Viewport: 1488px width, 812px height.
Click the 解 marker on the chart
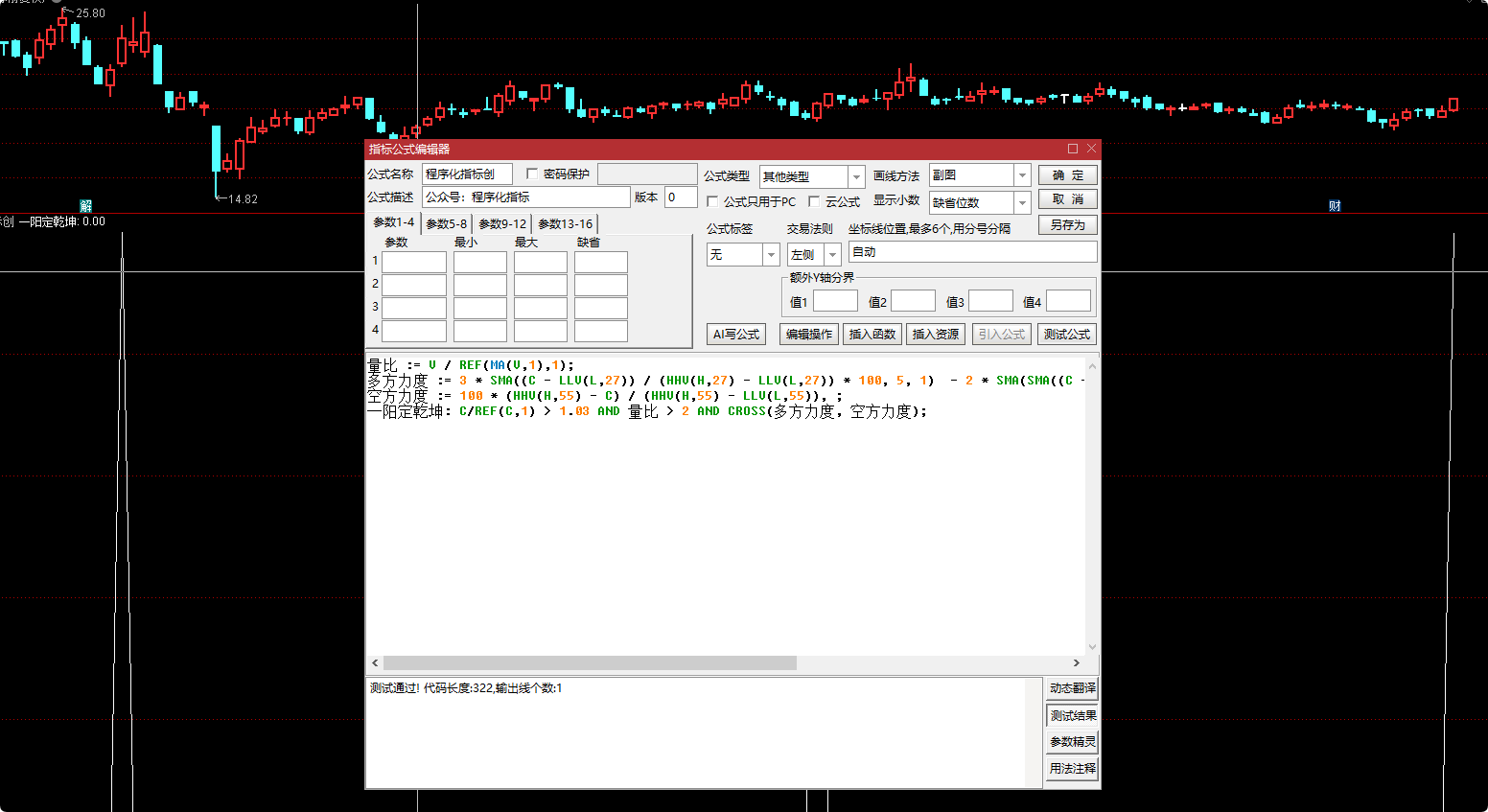point(85,206)
